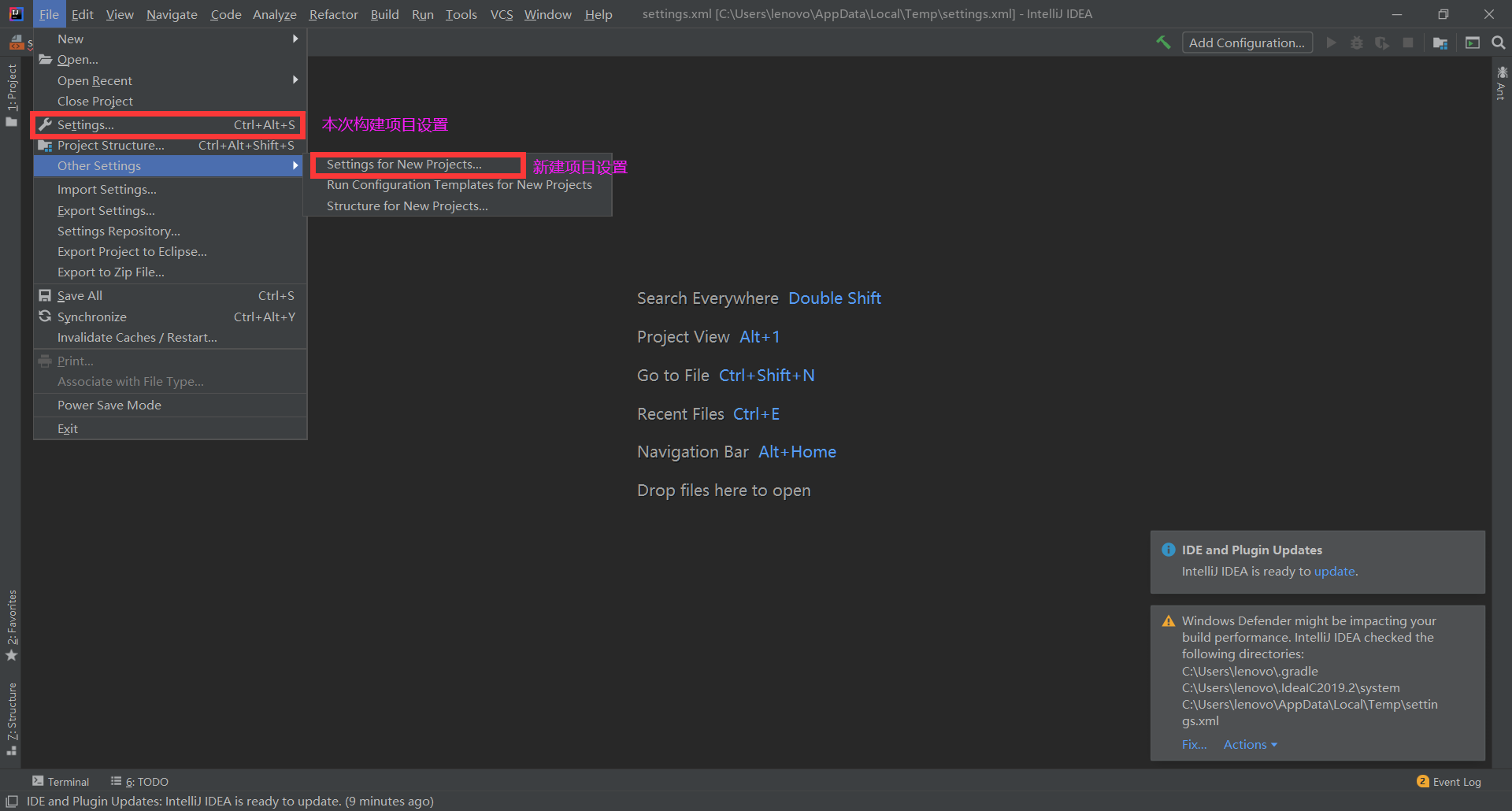Image resolution: width=1512 pixels, height=811 pixels.
Task: Expand the New submenu
Action: tap(170, 39)
